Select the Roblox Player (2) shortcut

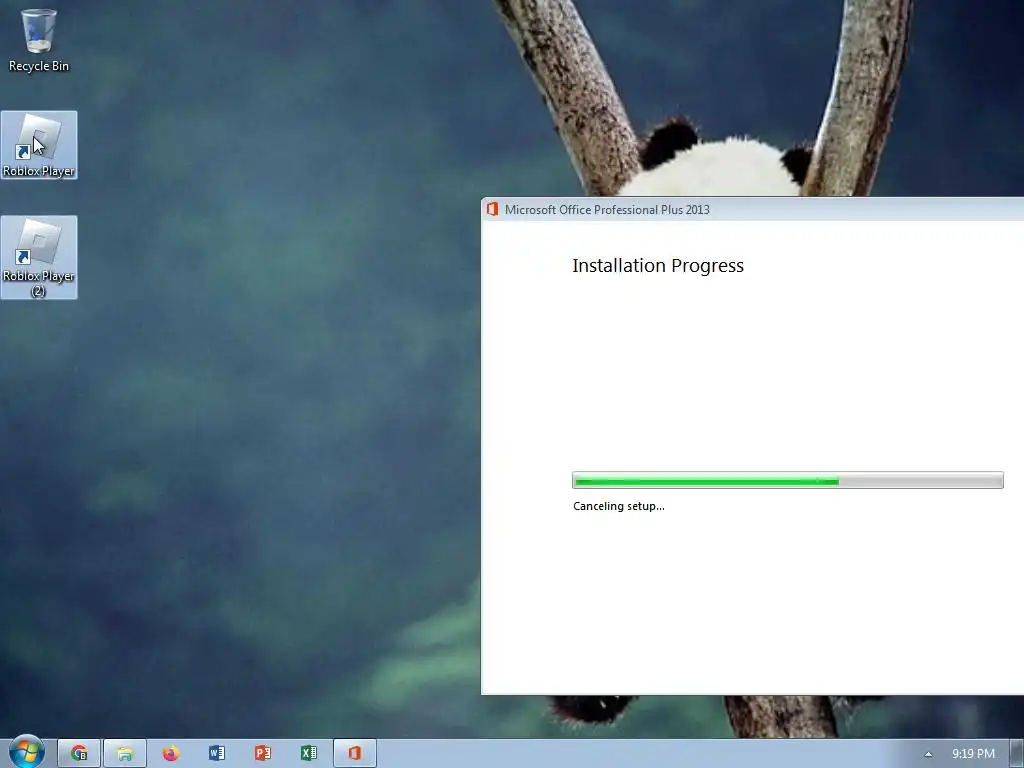tap(39, 257)
